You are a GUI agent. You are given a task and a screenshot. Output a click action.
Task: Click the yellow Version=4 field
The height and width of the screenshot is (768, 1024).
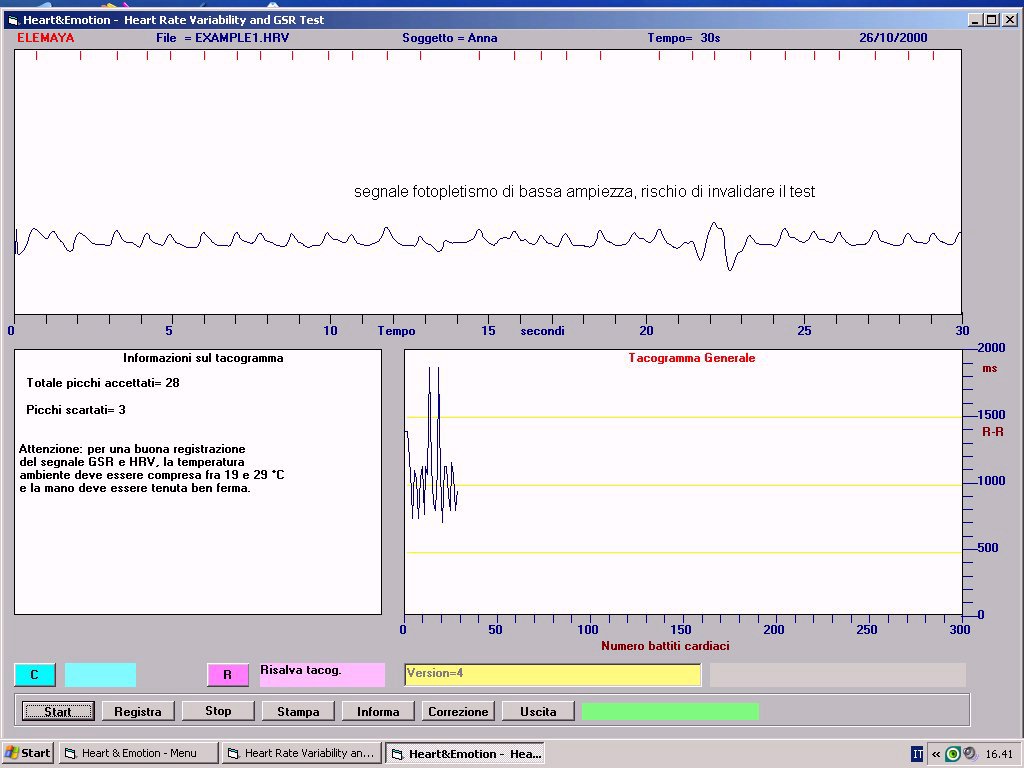pyautogui.click(x=552, y=675)
